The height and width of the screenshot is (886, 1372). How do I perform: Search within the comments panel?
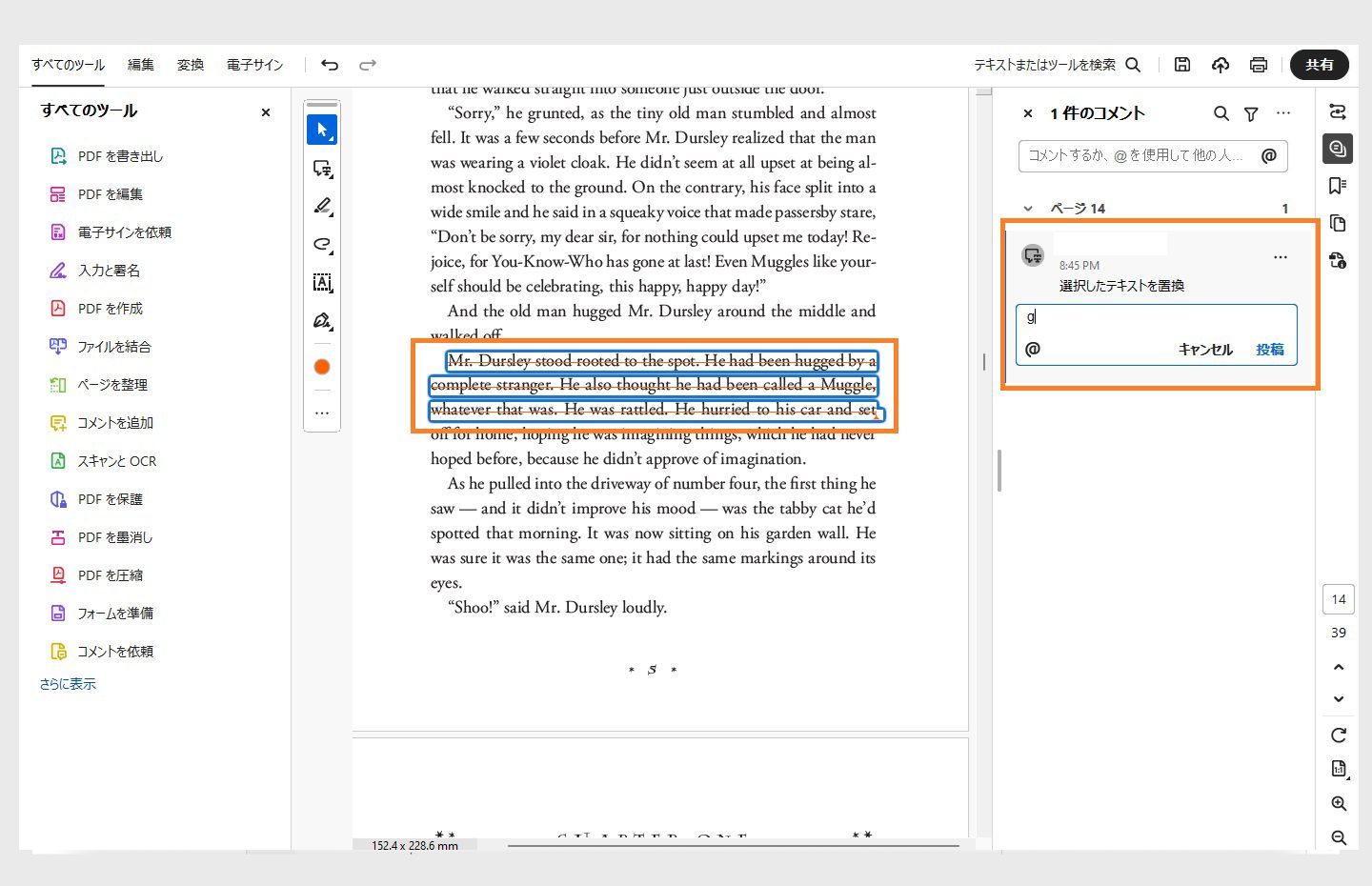(x=1221, y=113)
